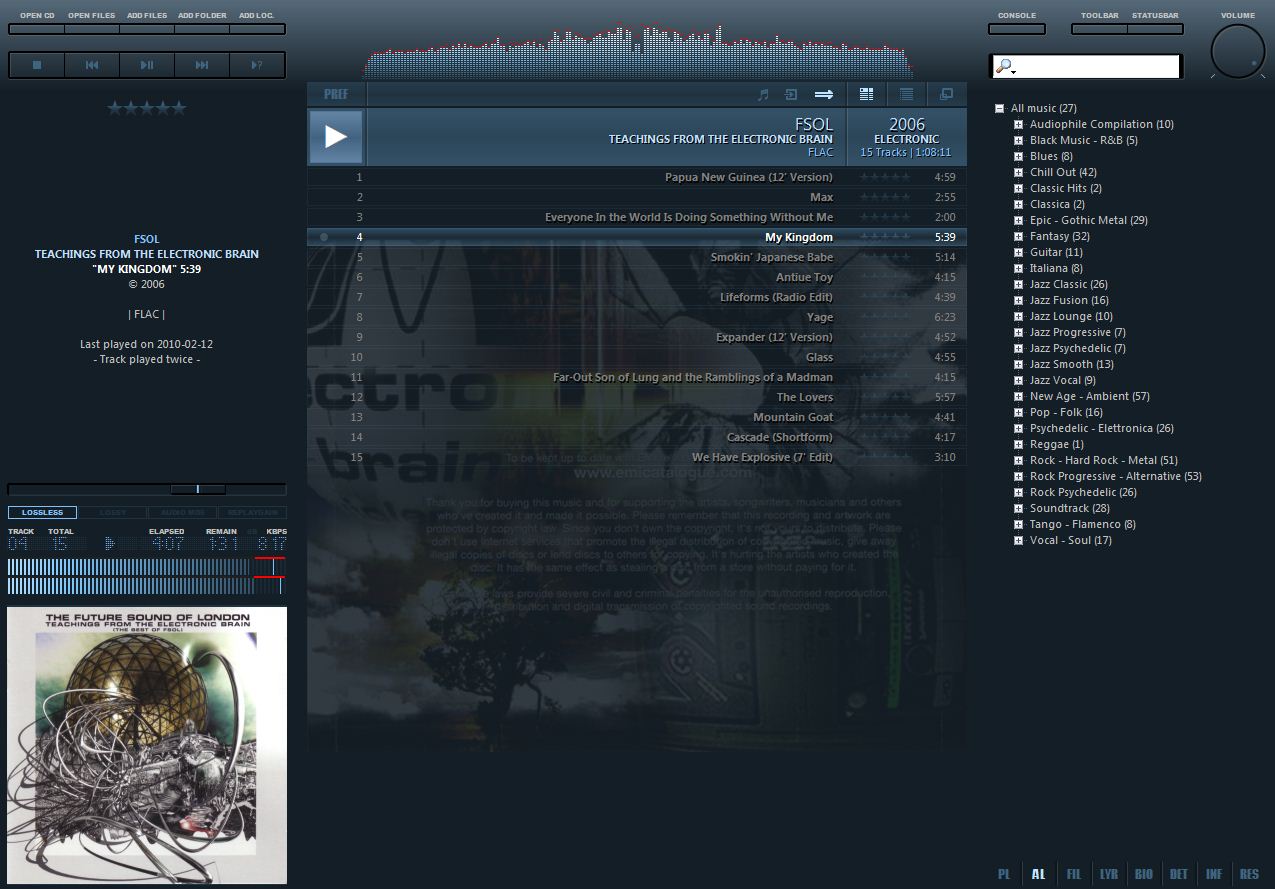Image resolution: width=1275 pixels, height=889 pixels.
Task: Open the INF panel tab
Action: [x=1214, y=874]
